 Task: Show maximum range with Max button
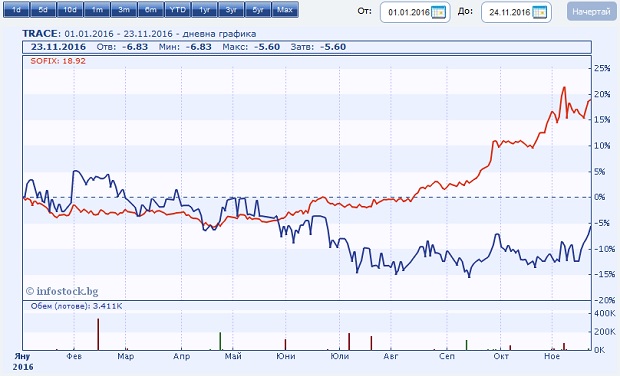tap(285, 10)
